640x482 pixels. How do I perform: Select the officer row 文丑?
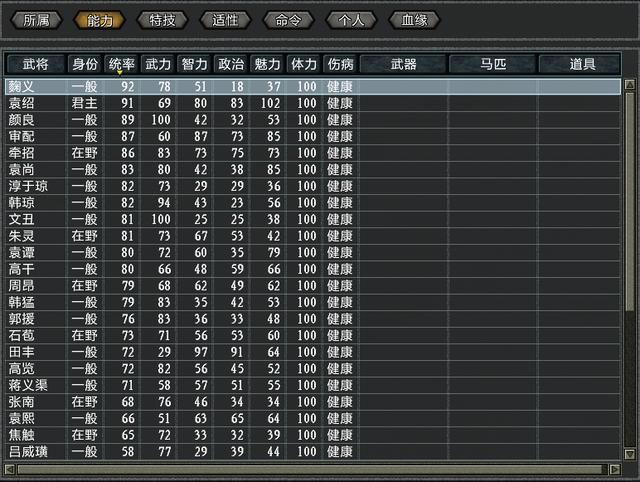coord(313,220)
